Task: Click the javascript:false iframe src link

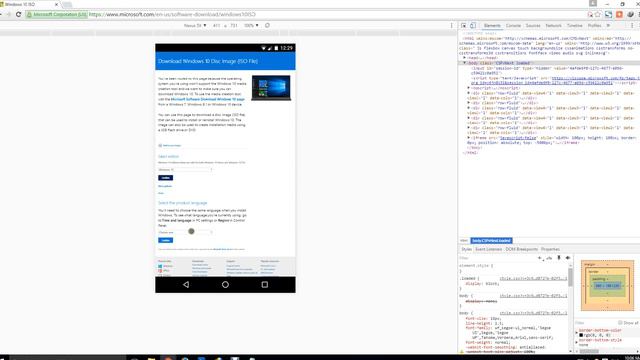Action: point(518,138)
